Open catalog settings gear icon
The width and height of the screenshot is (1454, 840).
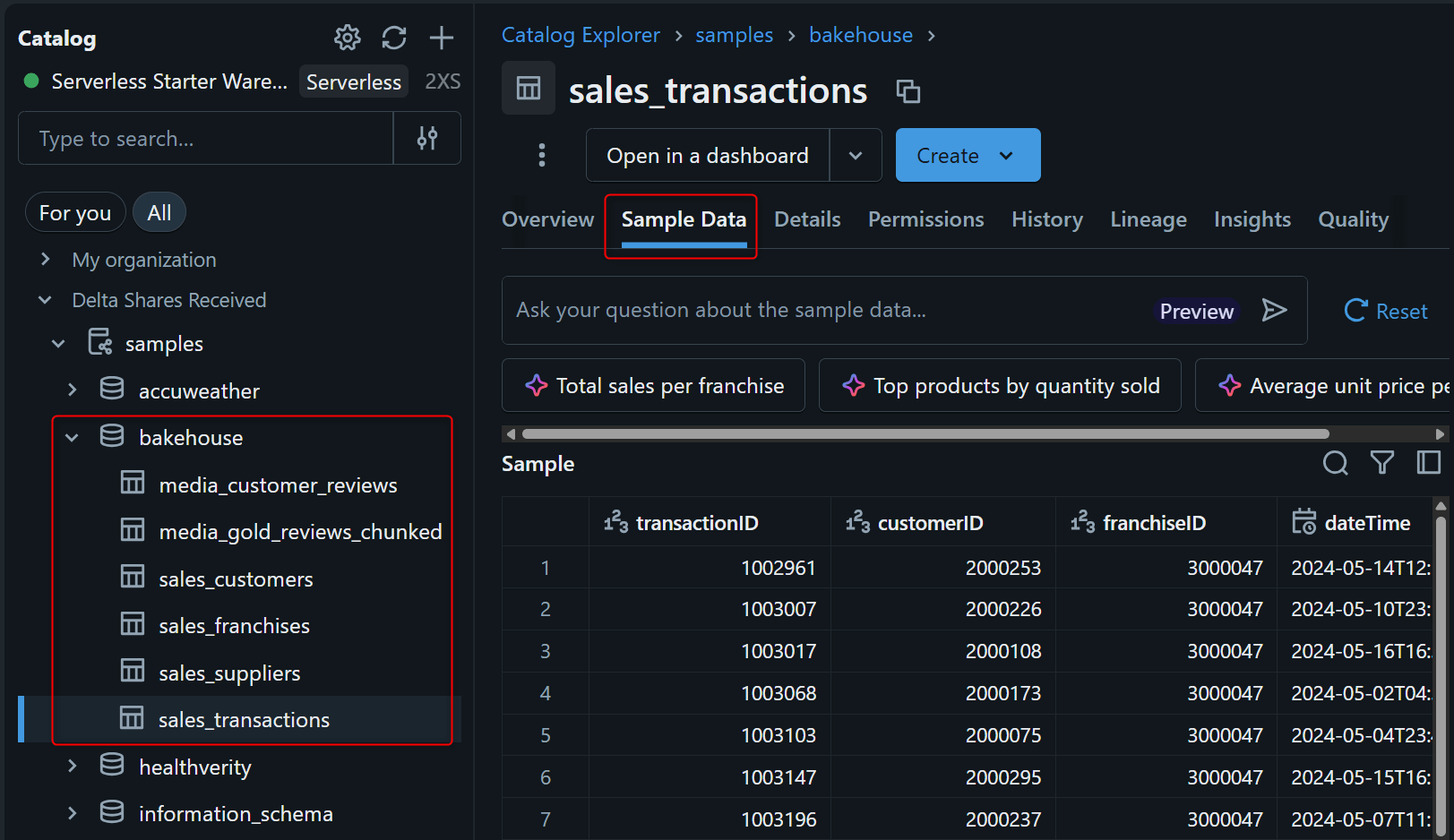(347, 38)
